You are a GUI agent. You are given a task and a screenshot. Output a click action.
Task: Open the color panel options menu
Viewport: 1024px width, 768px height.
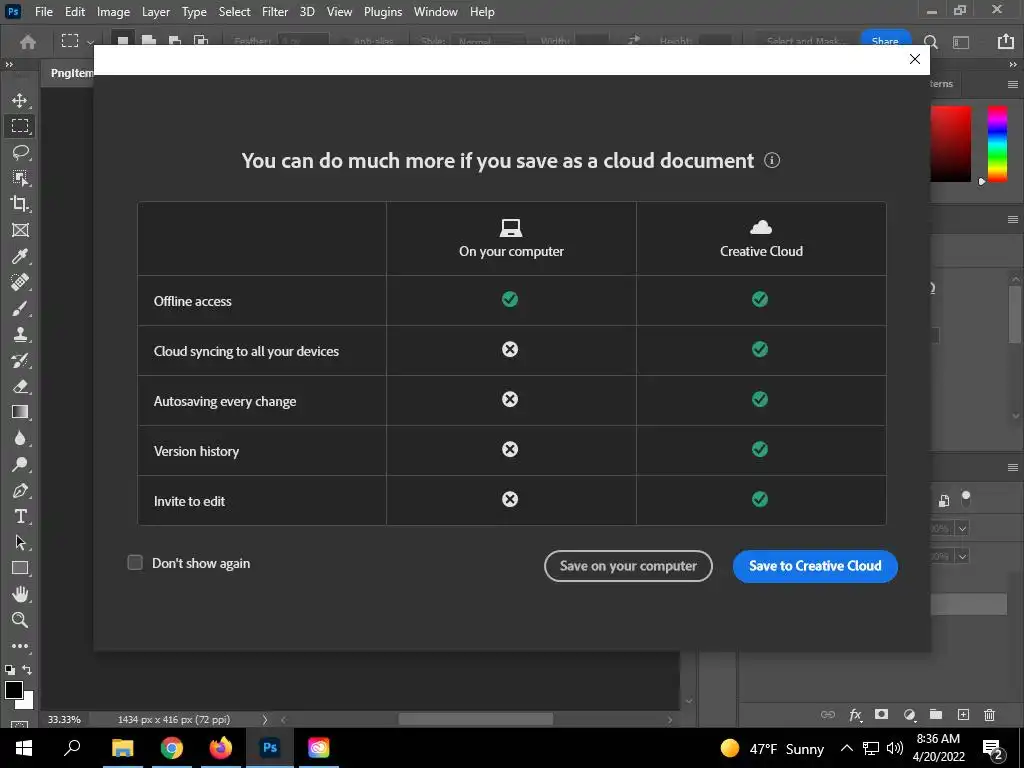(1013, 84)
